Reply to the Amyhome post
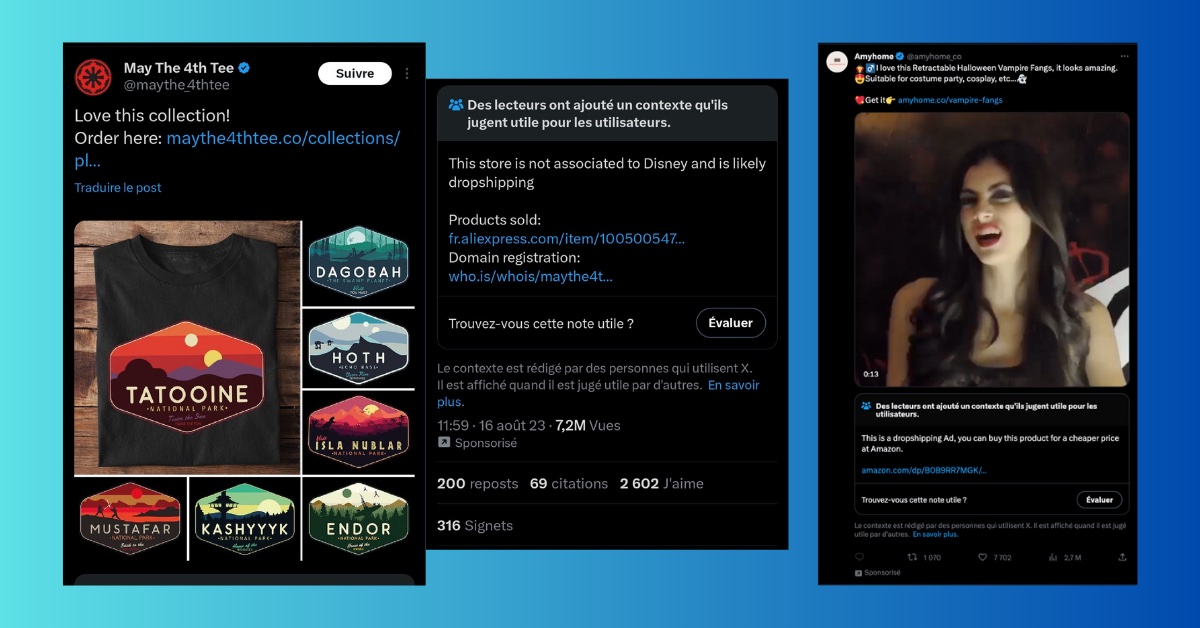This screenshot has width=1200, height=628. [x=859, y=557]
